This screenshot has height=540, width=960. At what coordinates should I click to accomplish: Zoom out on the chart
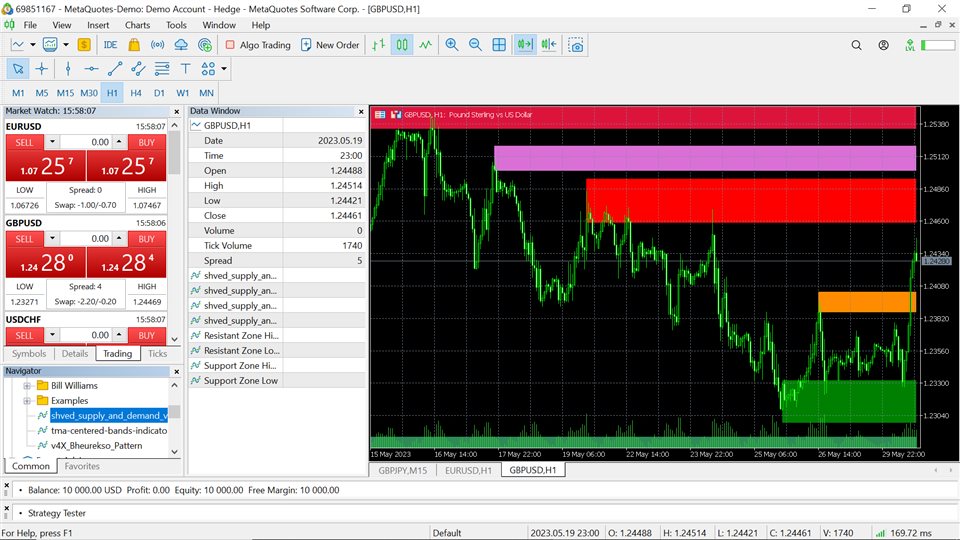[x=475, y=45]
